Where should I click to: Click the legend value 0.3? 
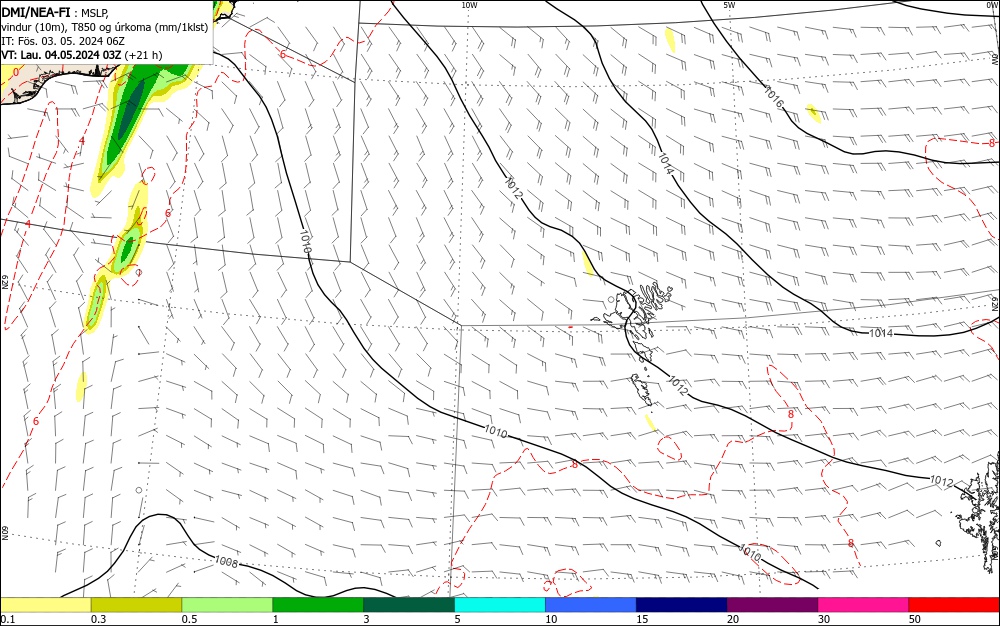point(99,619)
